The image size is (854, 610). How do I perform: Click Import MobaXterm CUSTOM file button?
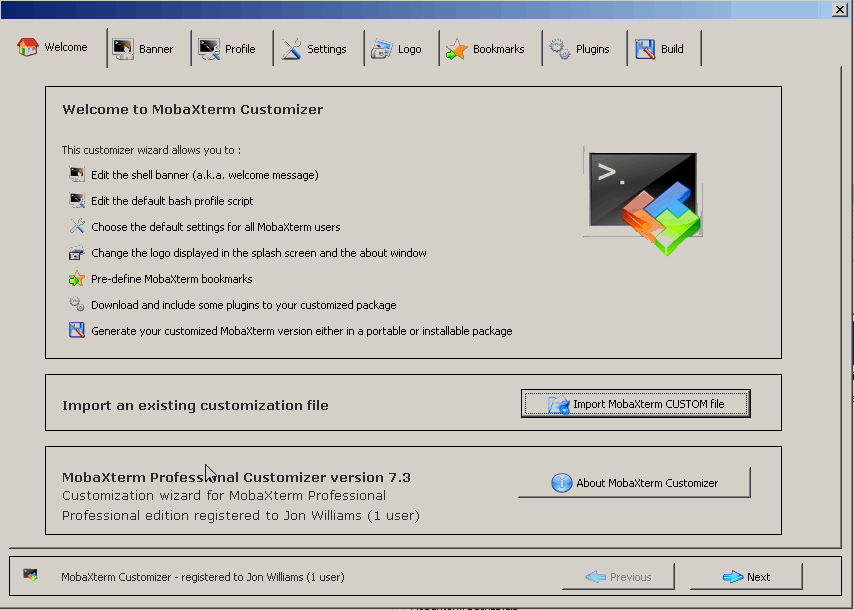tap(635, 404)
